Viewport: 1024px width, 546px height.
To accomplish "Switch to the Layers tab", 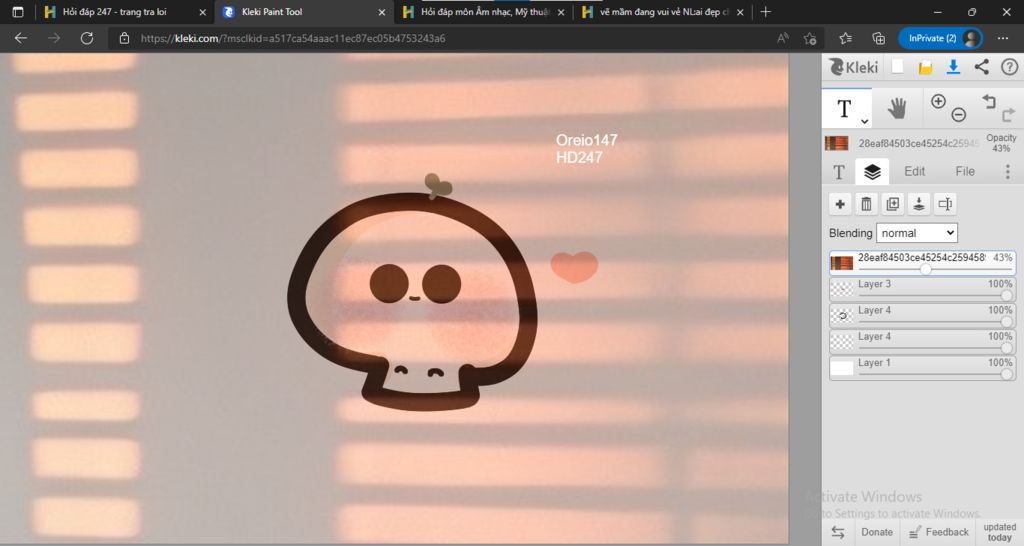I will pyautogui.click(x=872, y=172).
